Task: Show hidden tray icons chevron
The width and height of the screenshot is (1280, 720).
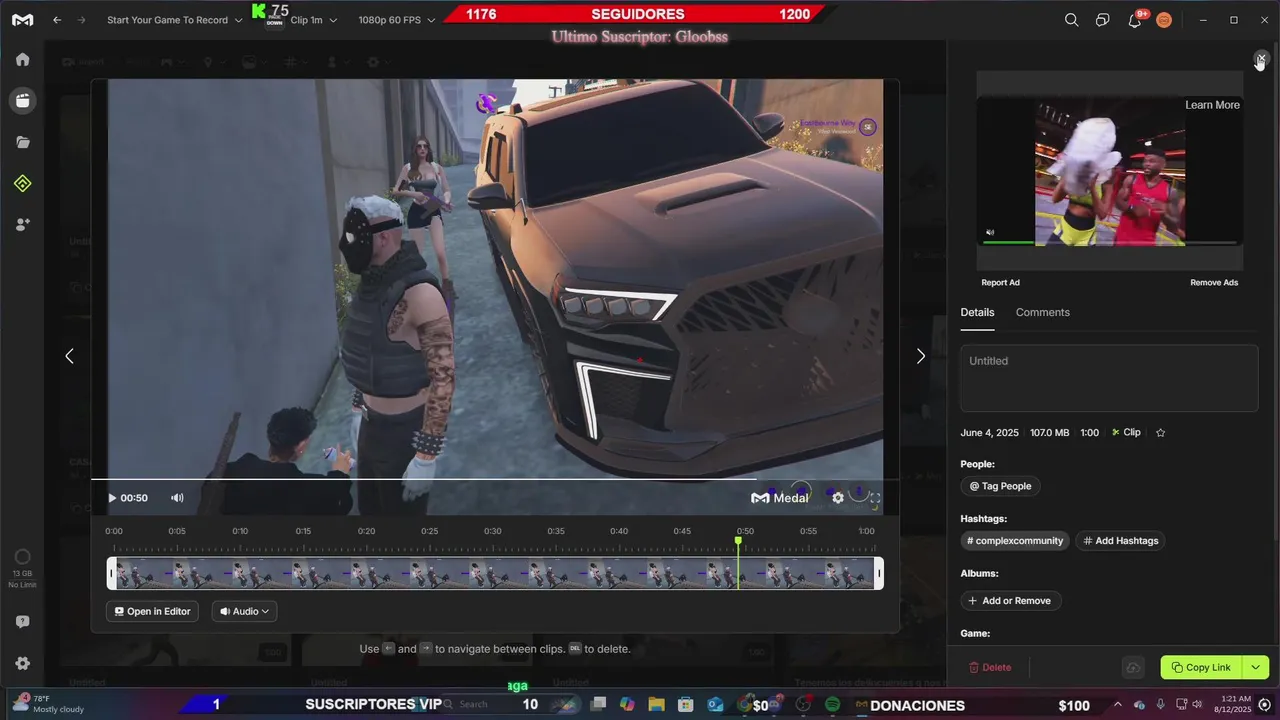Action: [x=1118, y=705]
